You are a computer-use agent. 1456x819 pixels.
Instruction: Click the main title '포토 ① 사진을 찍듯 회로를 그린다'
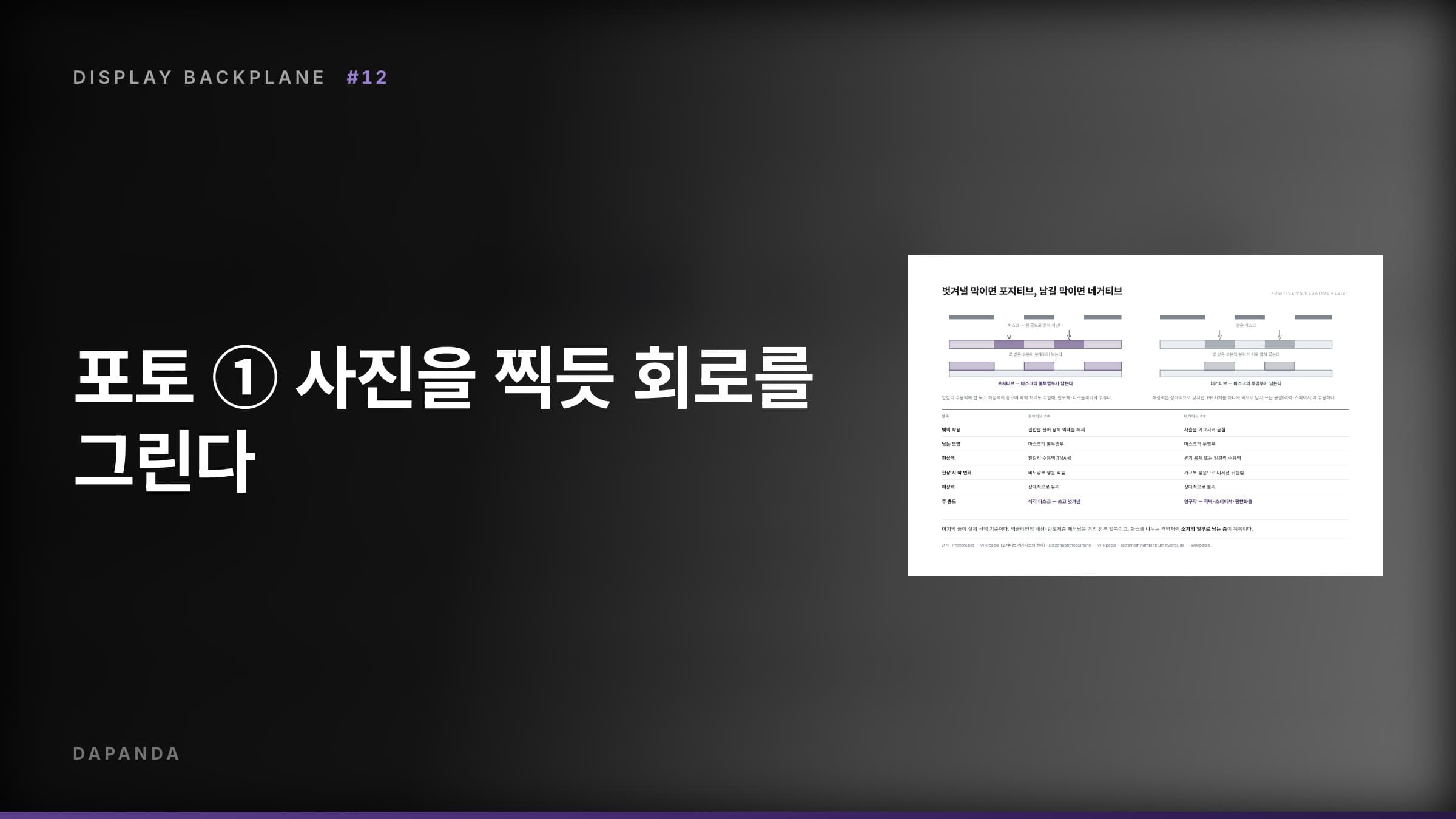point(443,419)
